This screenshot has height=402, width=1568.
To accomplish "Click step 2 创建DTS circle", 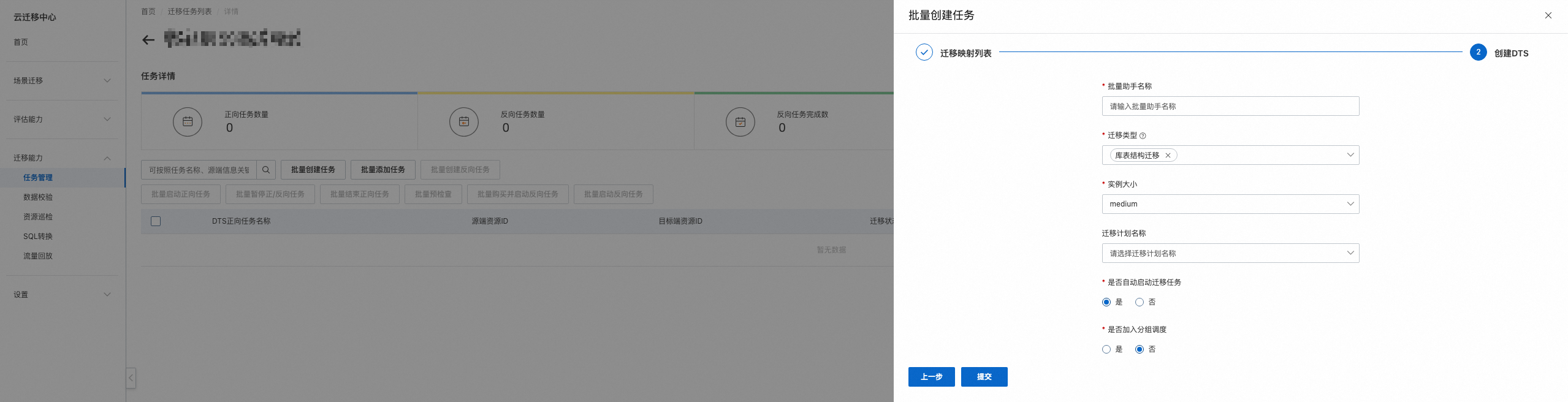I will 1478,52.
